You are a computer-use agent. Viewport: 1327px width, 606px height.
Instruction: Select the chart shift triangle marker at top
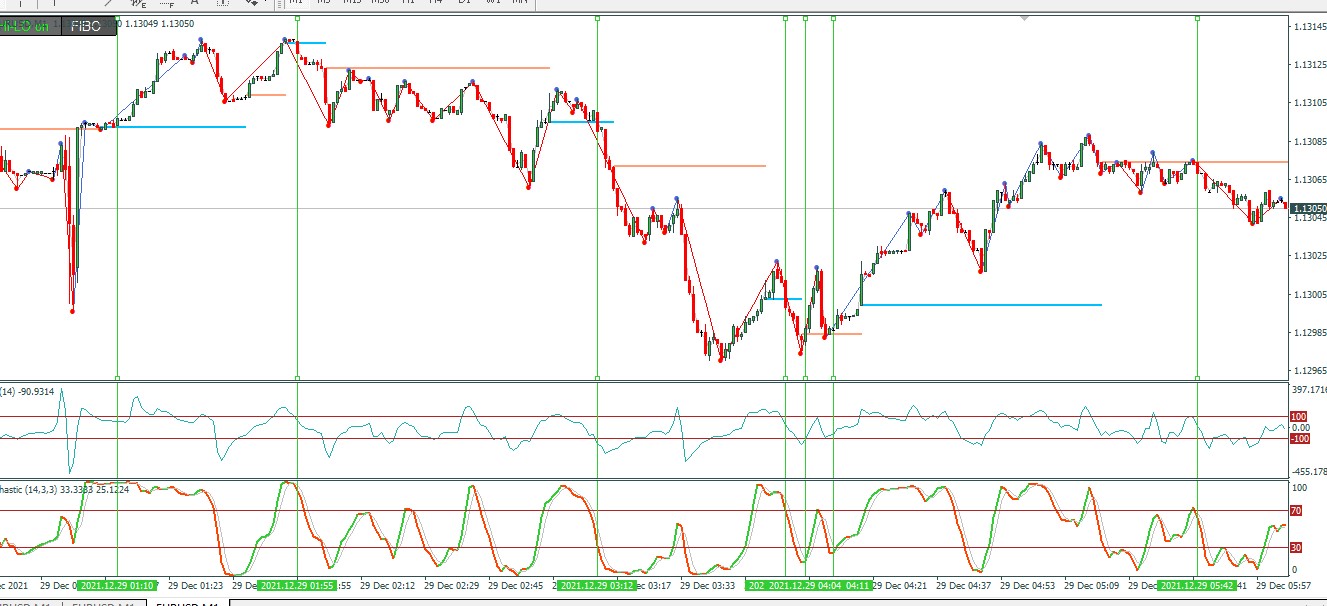[1024, 18]
